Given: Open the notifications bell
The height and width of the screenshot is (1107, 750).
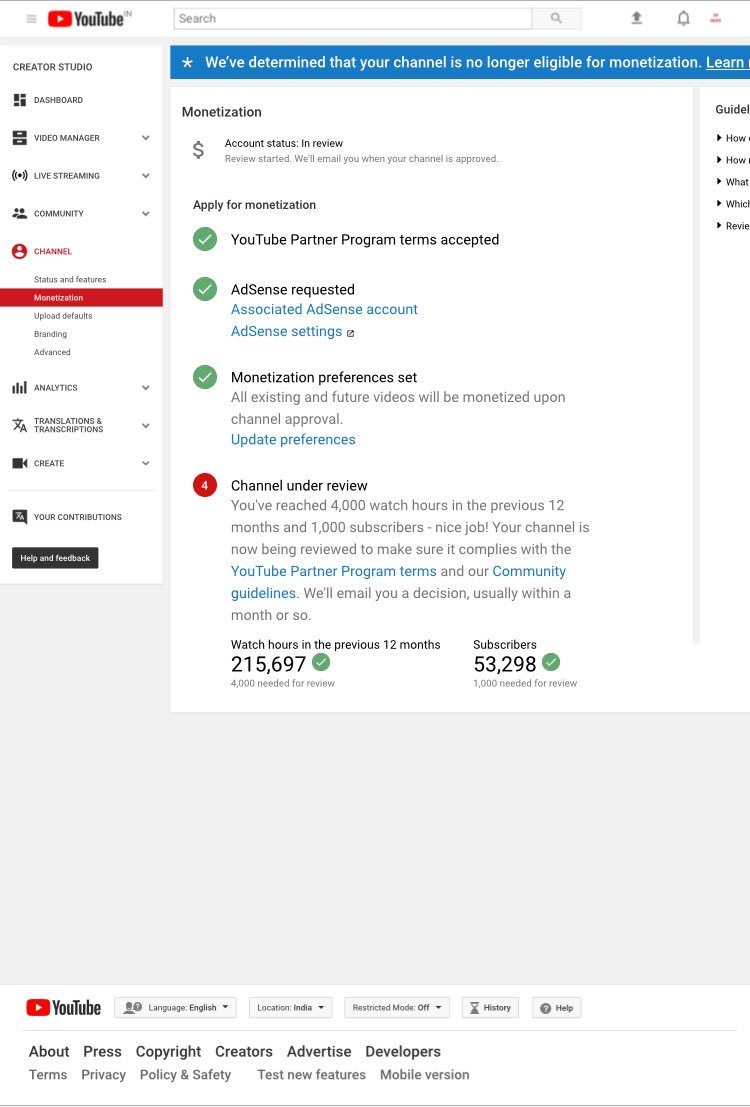Looking at the screenshot, I should (683, 18).
